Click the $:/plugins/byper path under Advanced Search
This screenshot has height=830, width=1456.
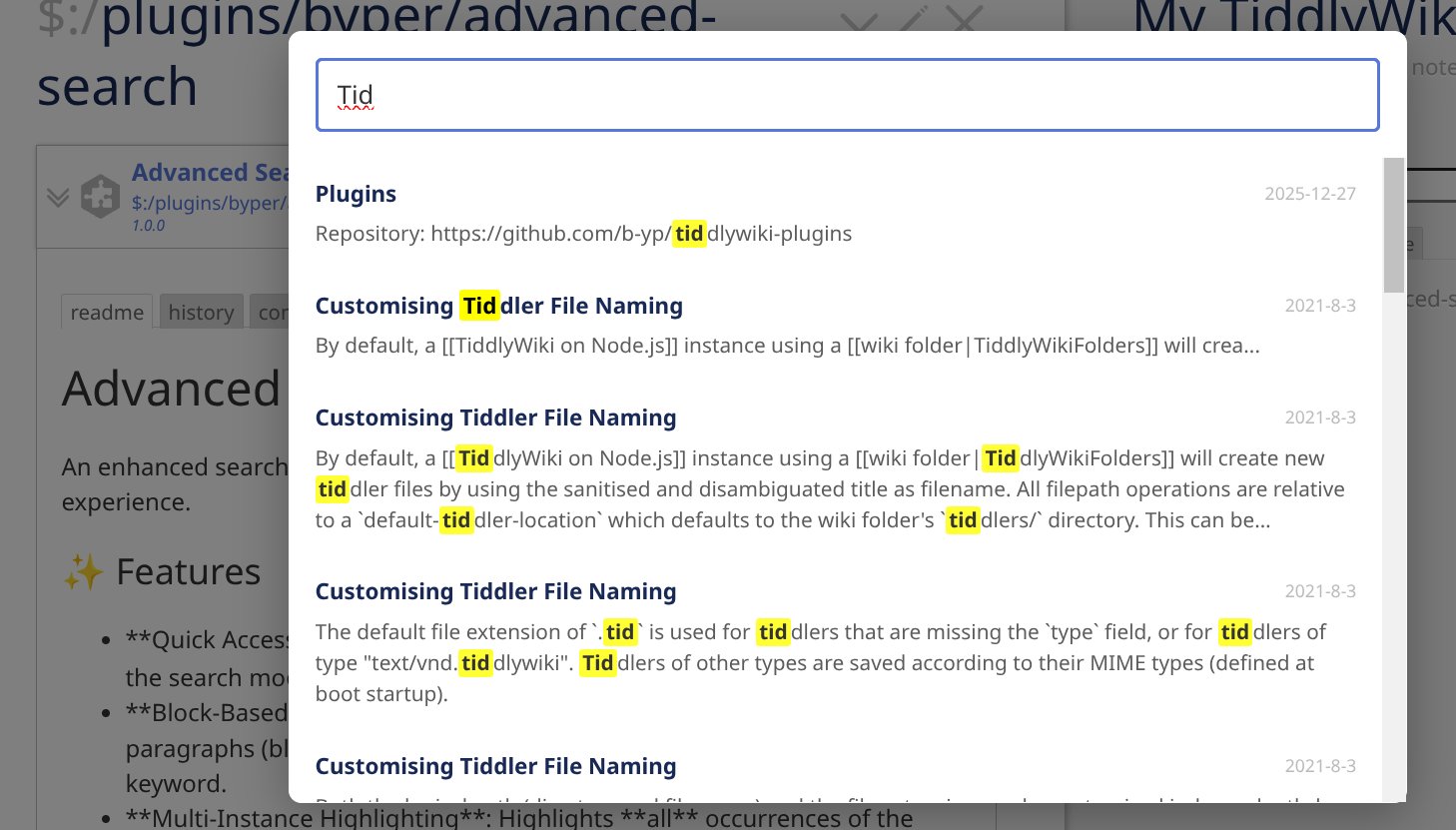click(209, 203)
